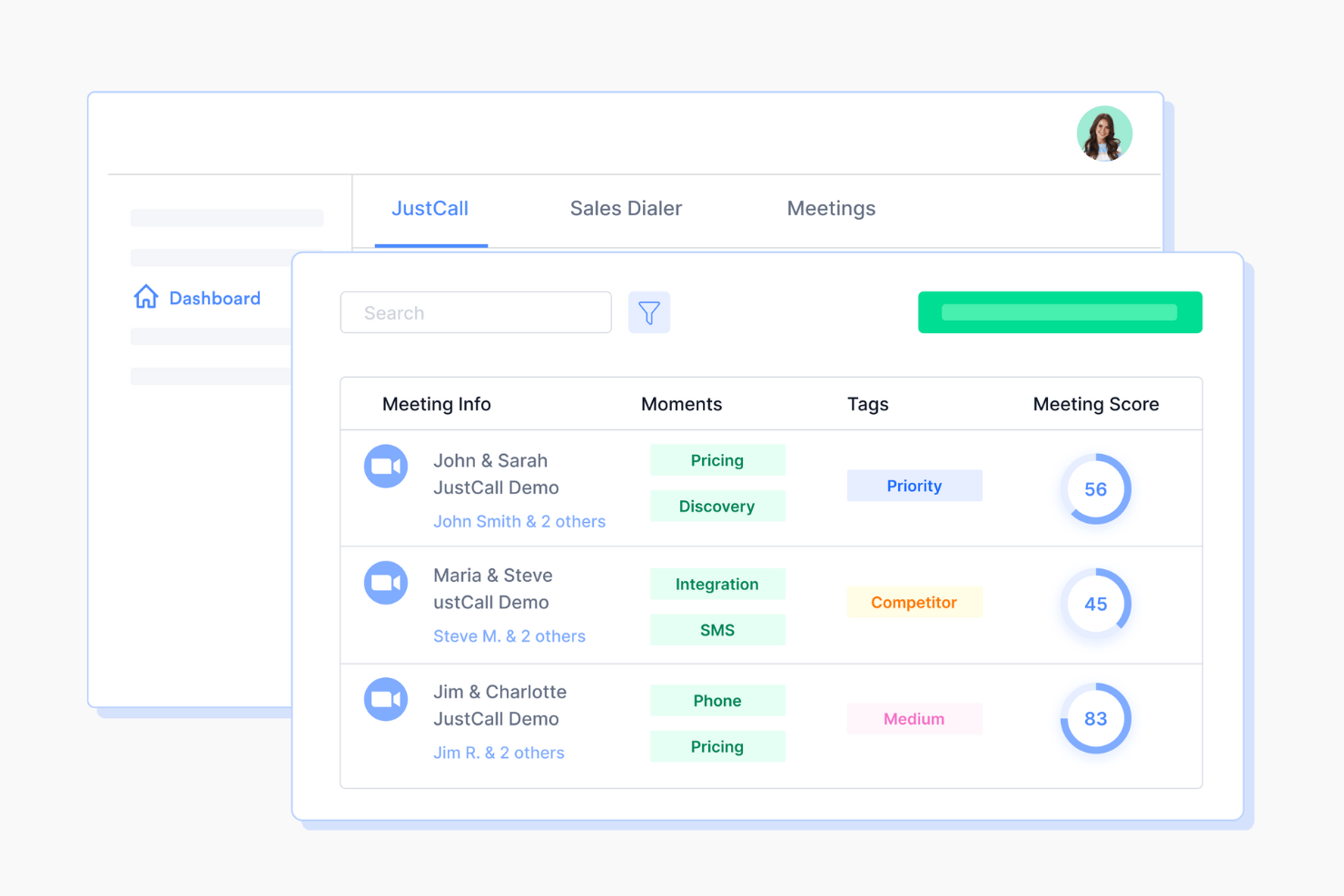Image resolution: width=1344 pixels, height=896 pixels.
Task: Click the Meeting Info column header
Action: [437, 404]
